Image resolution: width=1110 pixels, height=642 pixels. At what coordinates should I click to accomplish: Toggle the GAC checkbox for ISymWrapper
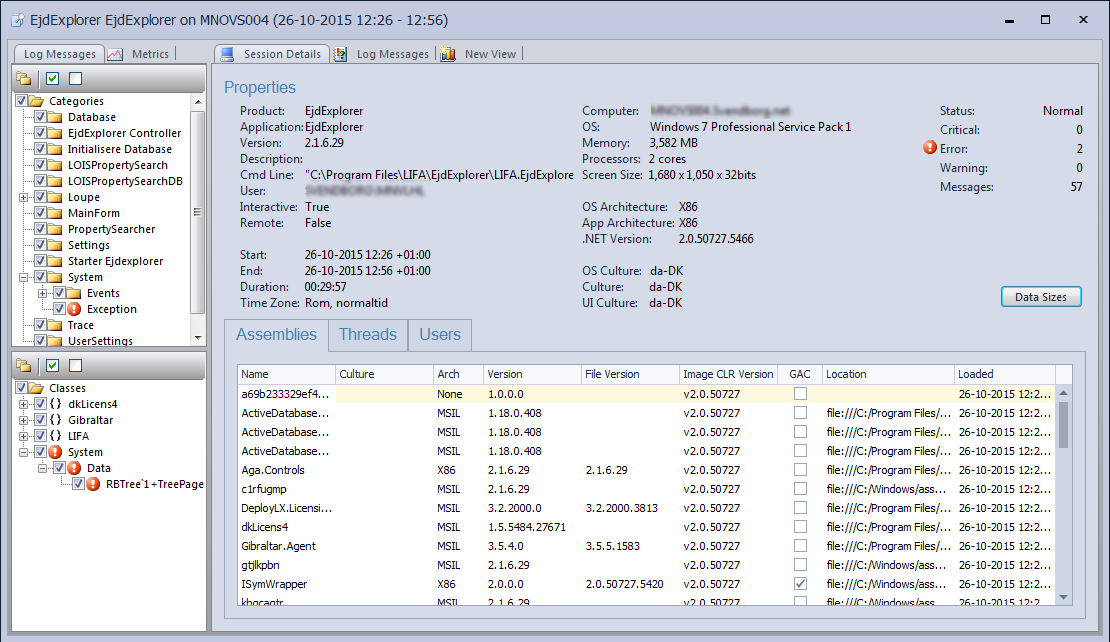799,584
